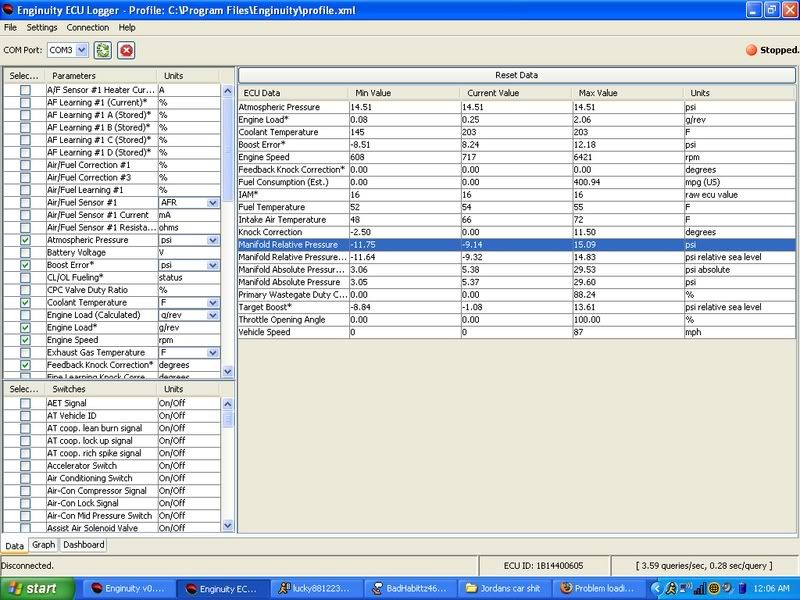Open the Jordans car shit folder taskbar item
This screenshot has height=600, width=800.
tap(504, 588)
